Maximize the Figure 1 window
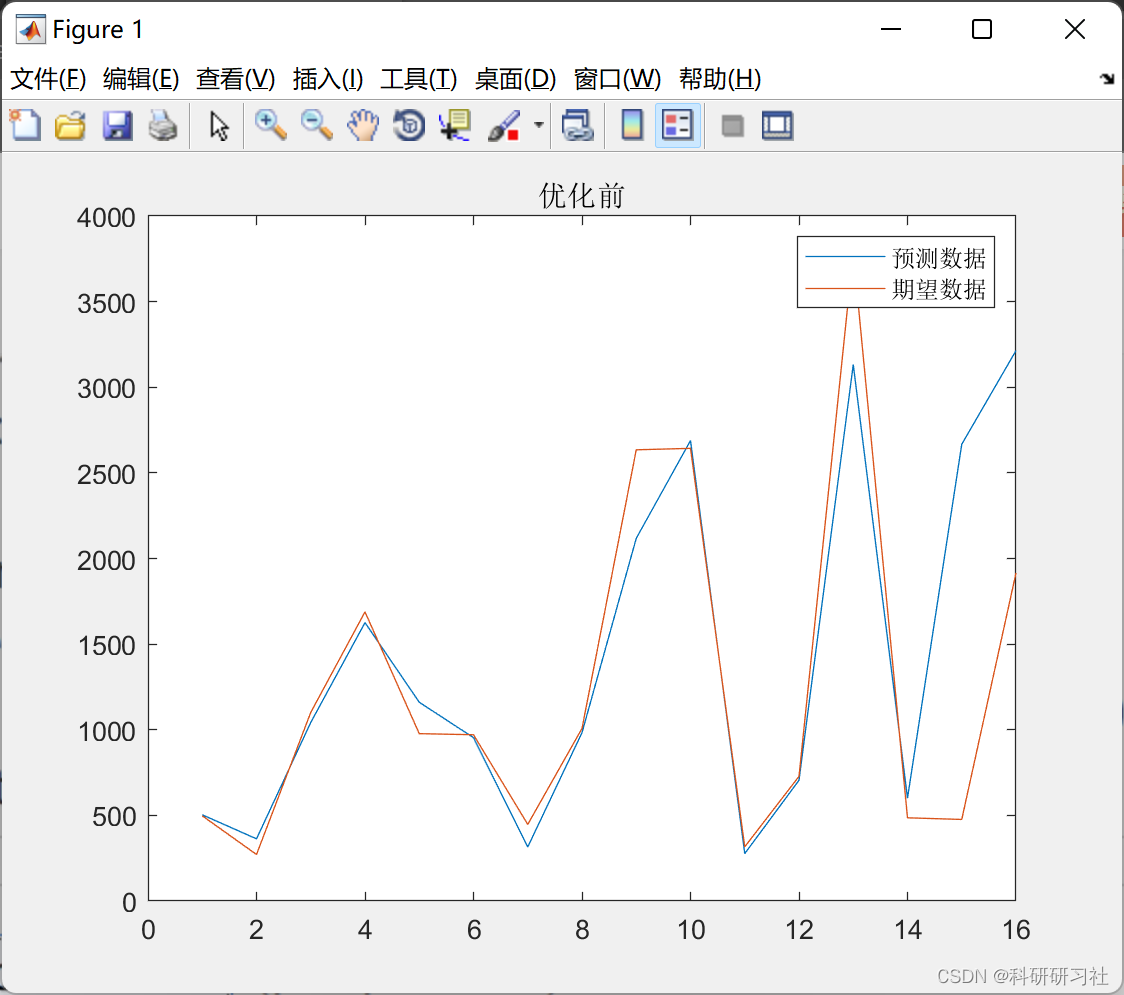Screen dimensions: 1124x995 tap(981, 29)
